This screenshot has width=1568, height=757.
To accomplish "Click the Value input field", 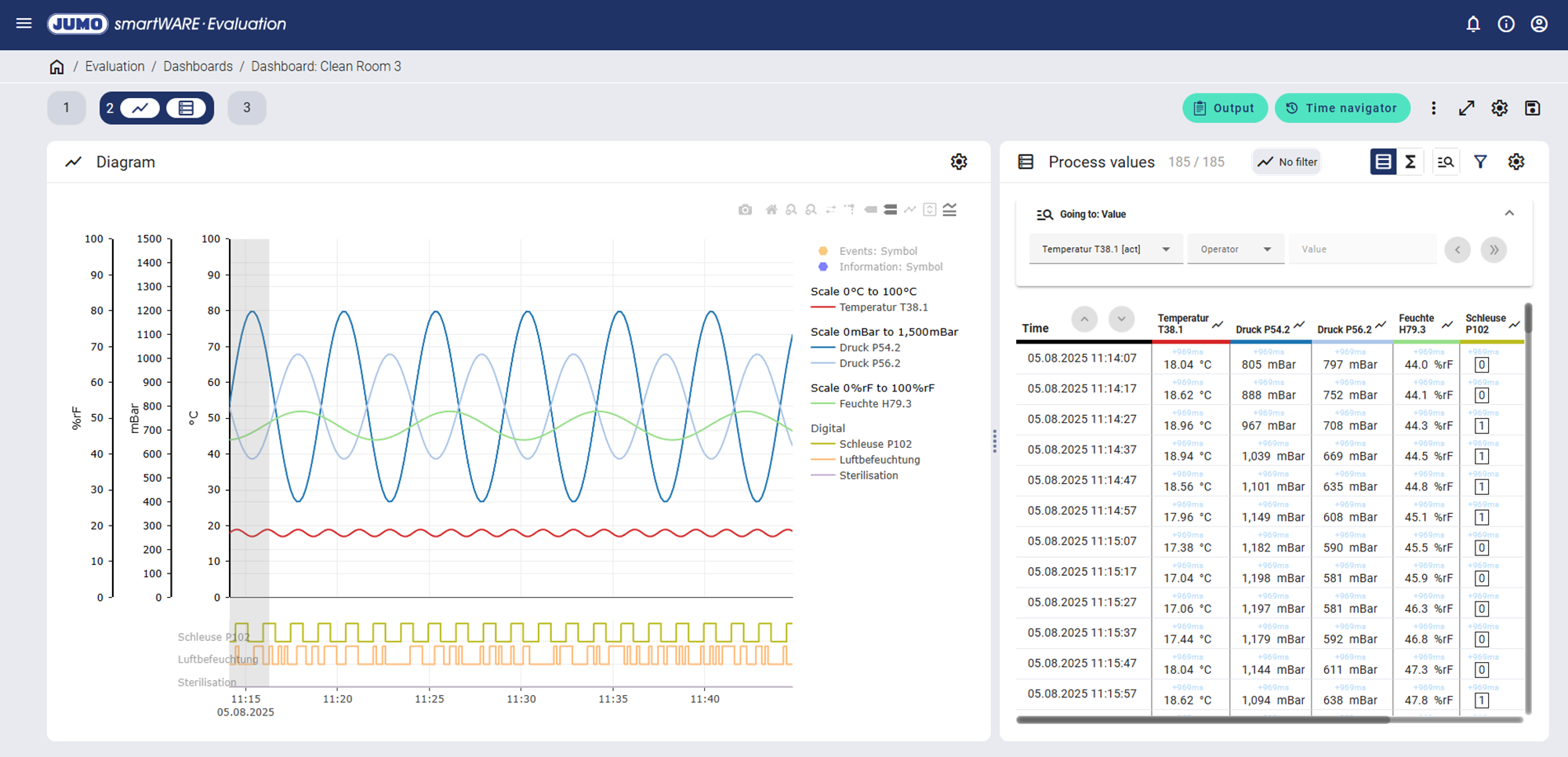I will point(1363,249).
